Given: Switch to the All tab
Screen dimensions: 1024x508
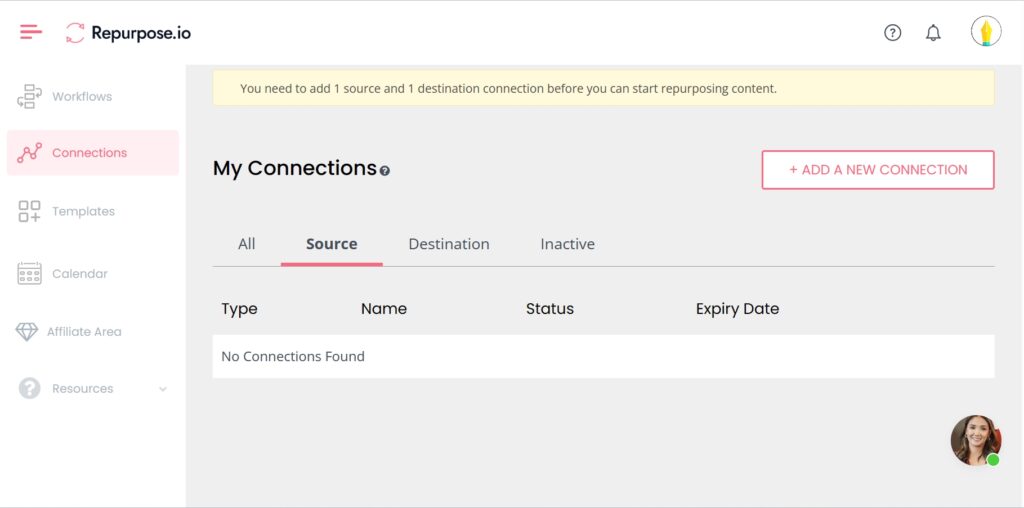Looking at the screenshot, I should click(246, 244).
